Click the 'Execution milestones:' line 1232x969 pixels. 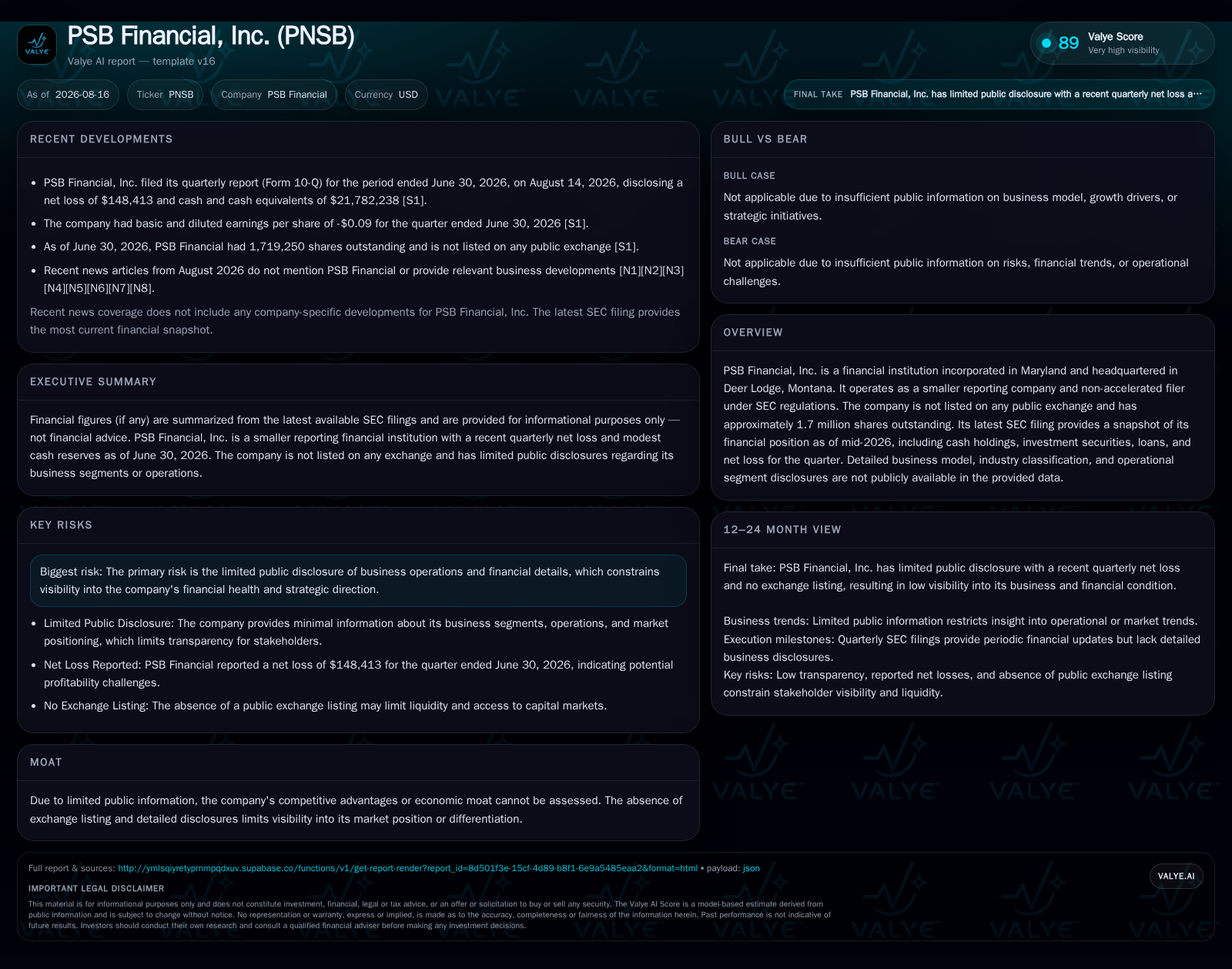962,649
